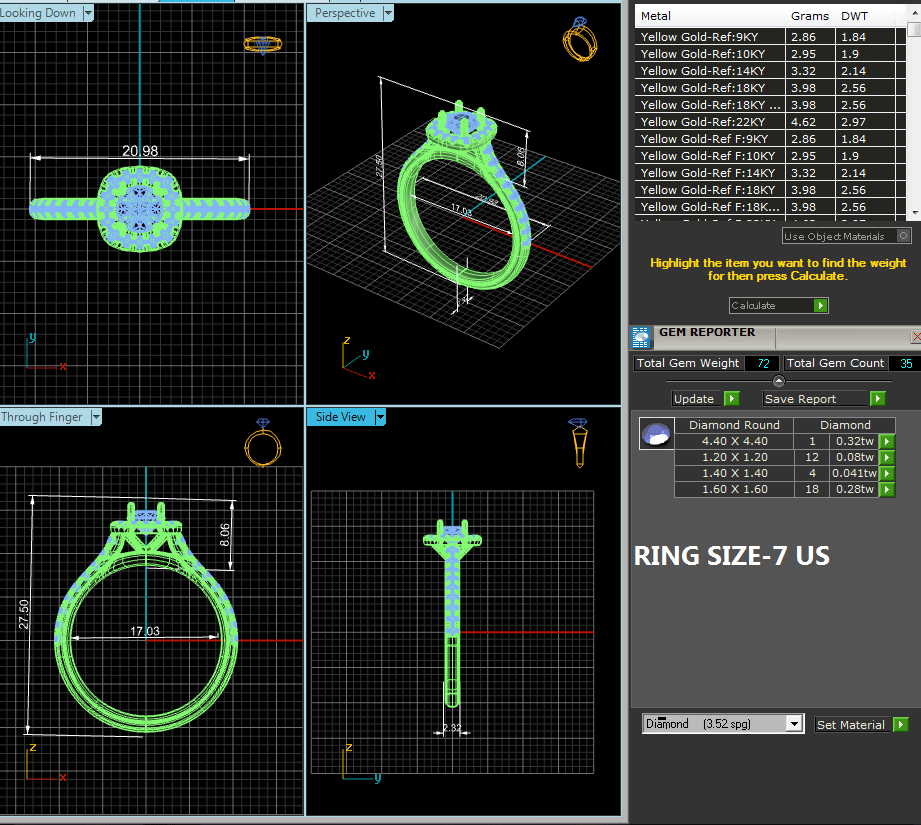
Task: Toggle Use Object Materials option
Action: [x=903, y=236]
